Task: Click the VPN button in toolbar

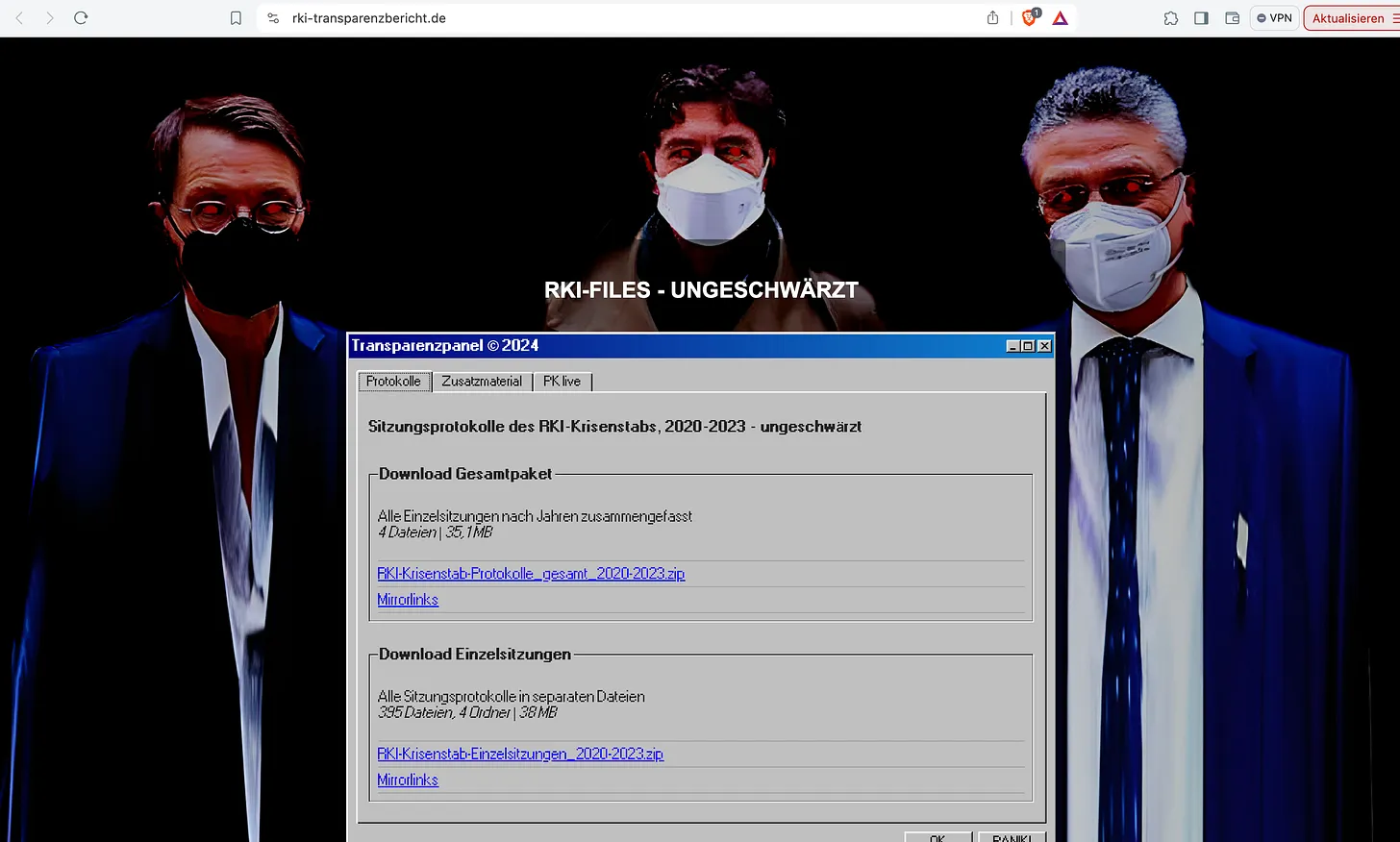Action: pyautogui.click(x=1274, y=18)
